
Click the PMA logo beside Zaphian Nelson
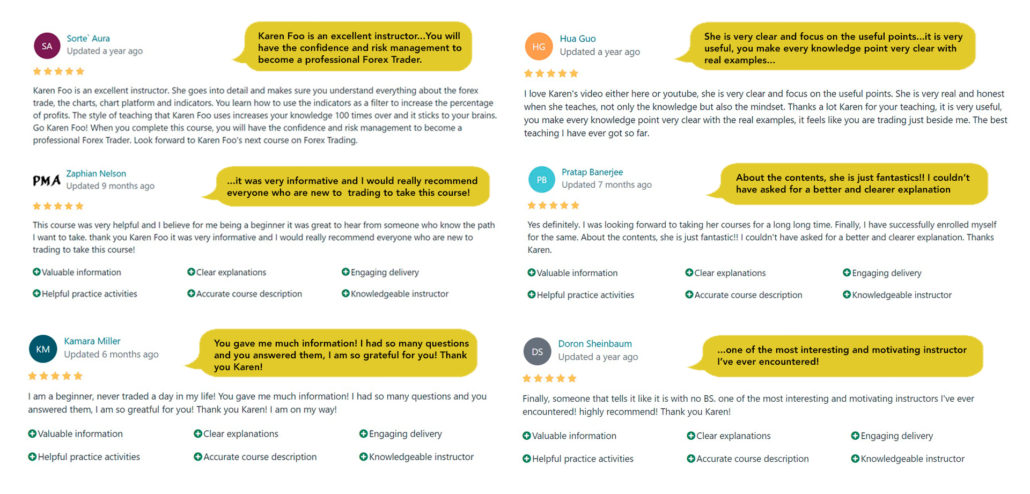[47, 180]
